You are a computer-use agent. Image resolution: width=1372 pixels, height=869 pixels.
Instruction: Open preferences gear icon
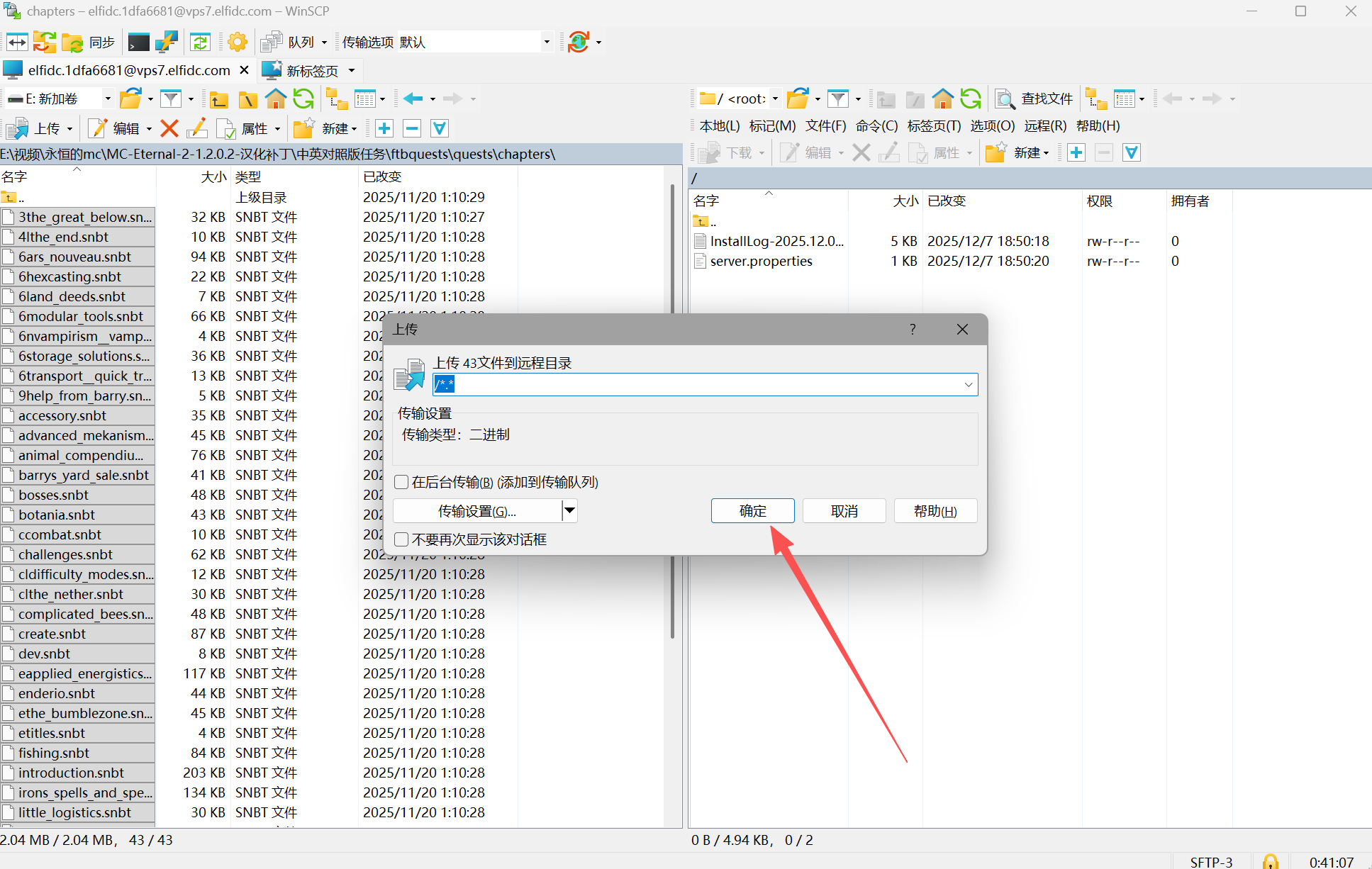pos(238,42)
